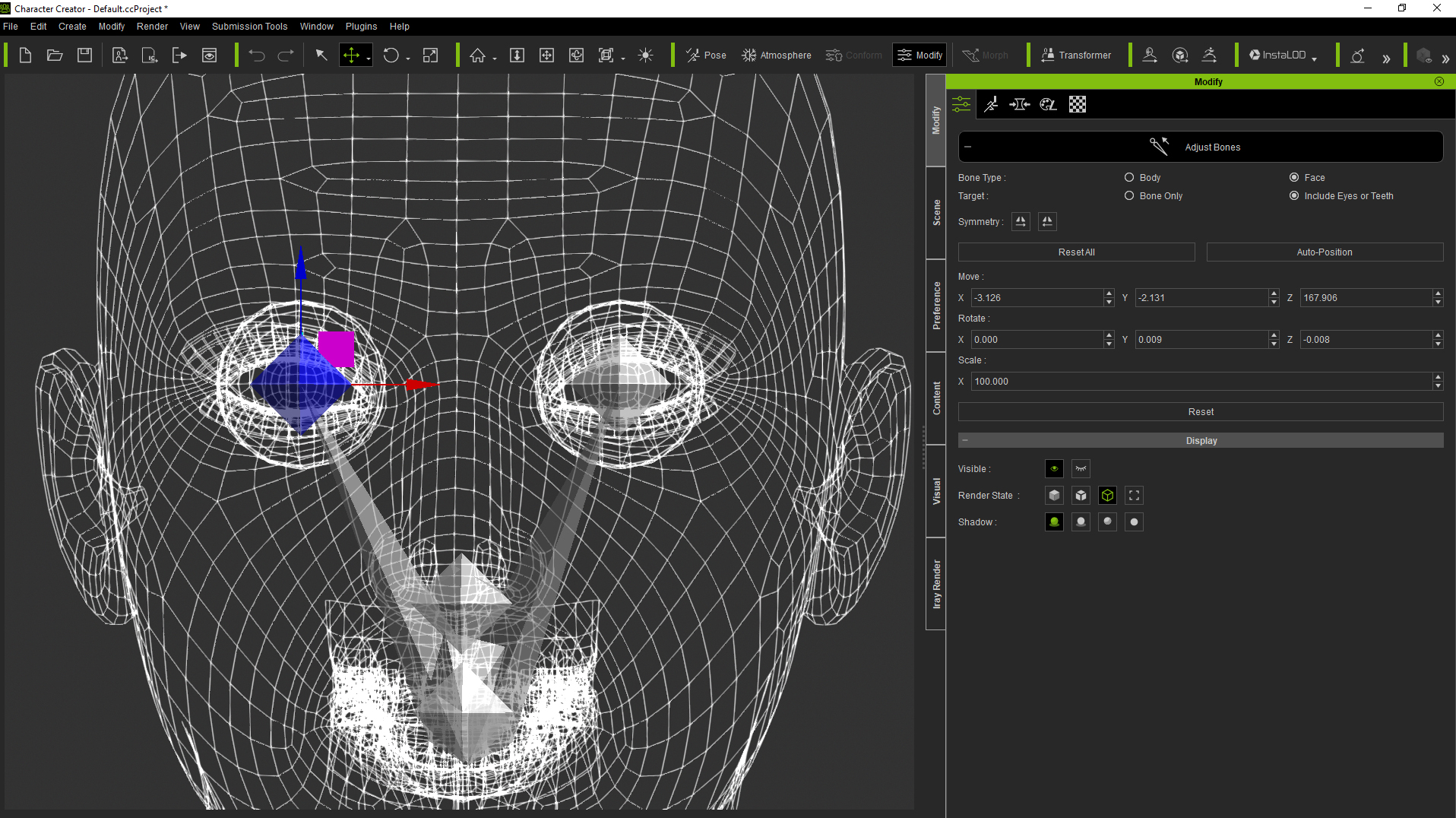
Task: Set Visible to shown with eye icon
Action: point(1054,468)
